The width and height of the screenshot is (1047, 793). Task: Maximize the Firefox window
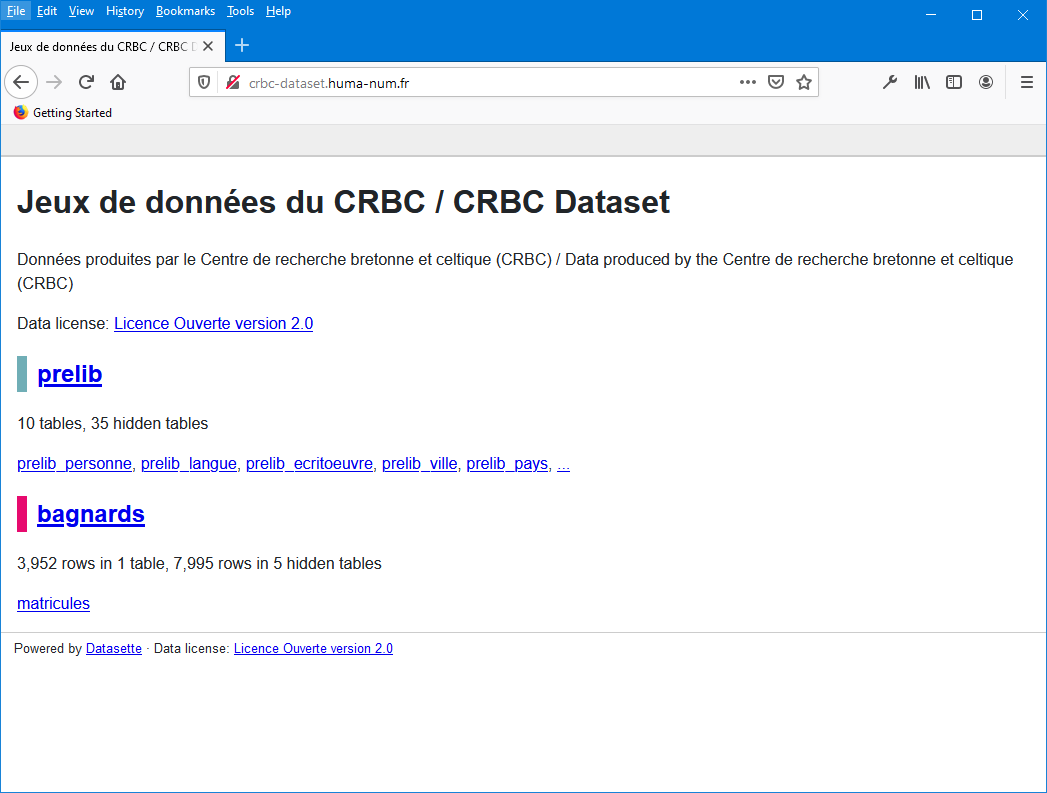pyautogui.click(x=977, y=15)
